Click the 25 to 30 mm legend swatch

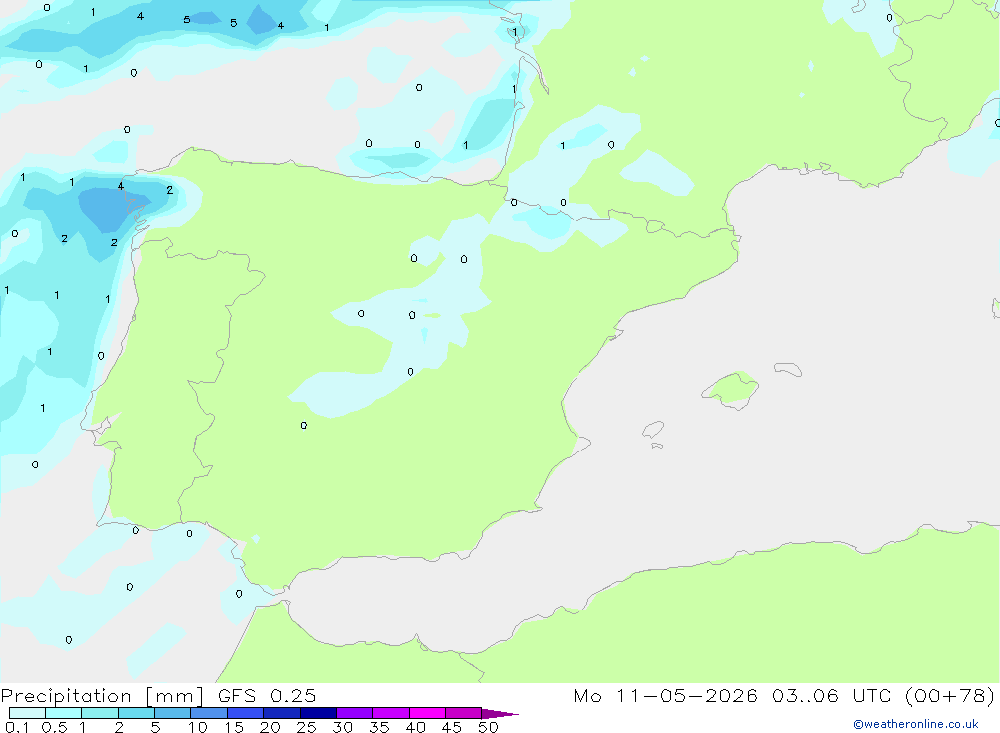(318, 713)
